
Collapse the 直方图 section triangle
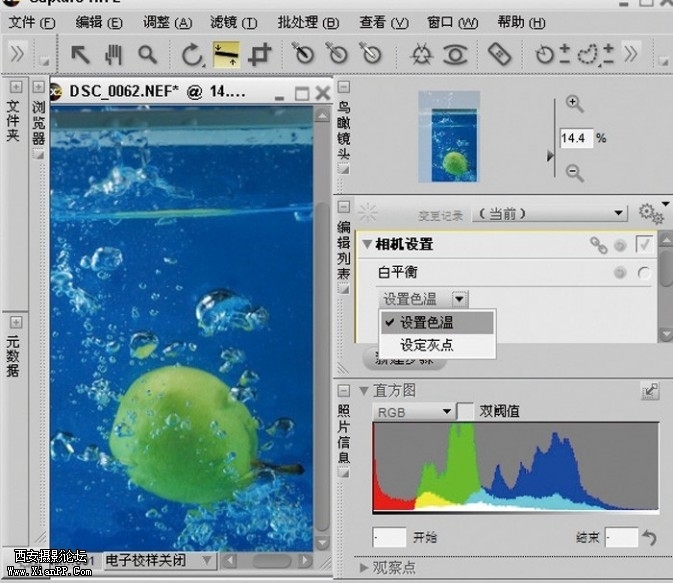[x=364, y=391]
